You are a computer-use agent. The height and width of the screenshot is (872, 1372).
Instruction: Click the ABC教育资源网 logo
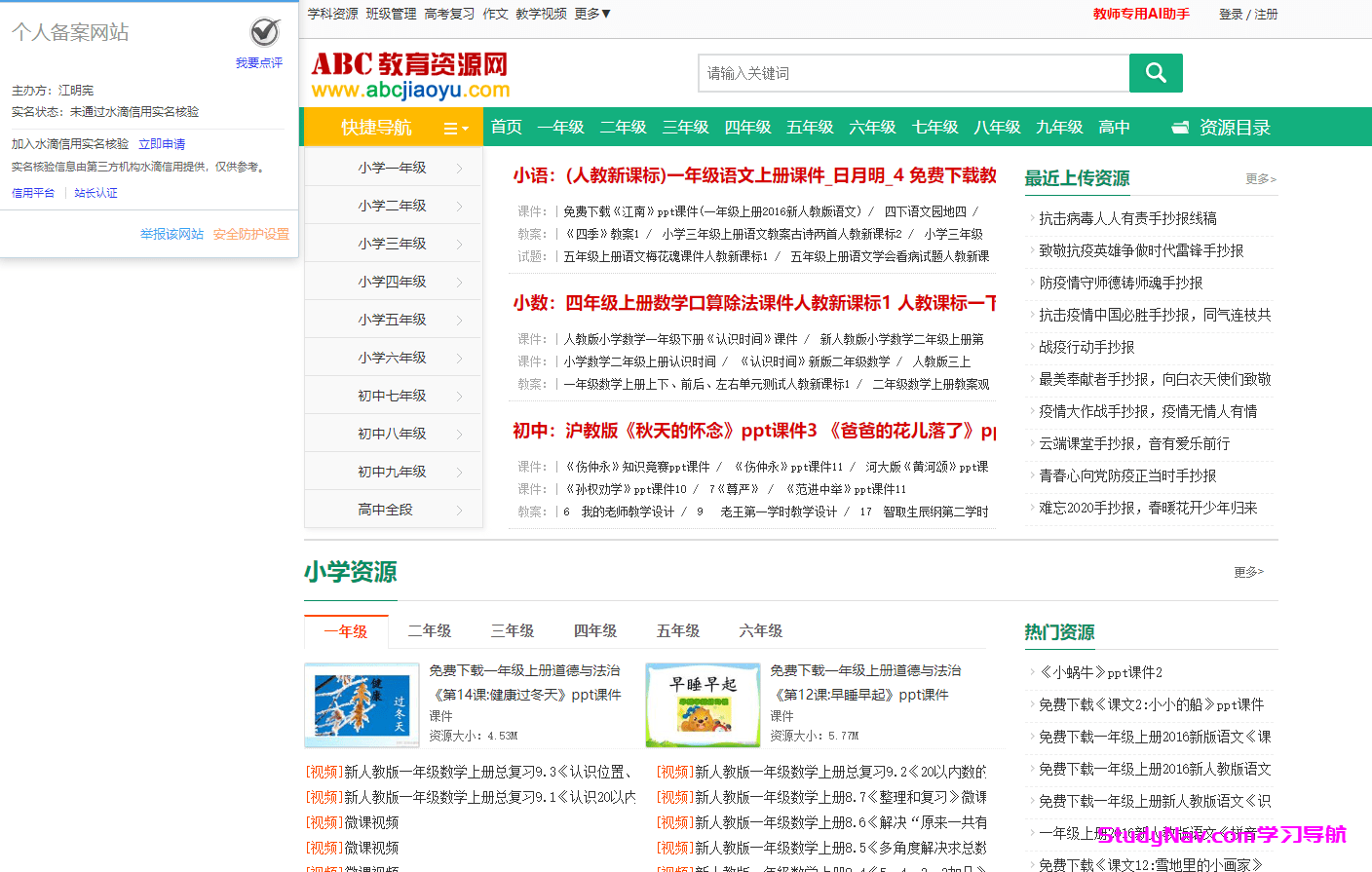407,72
